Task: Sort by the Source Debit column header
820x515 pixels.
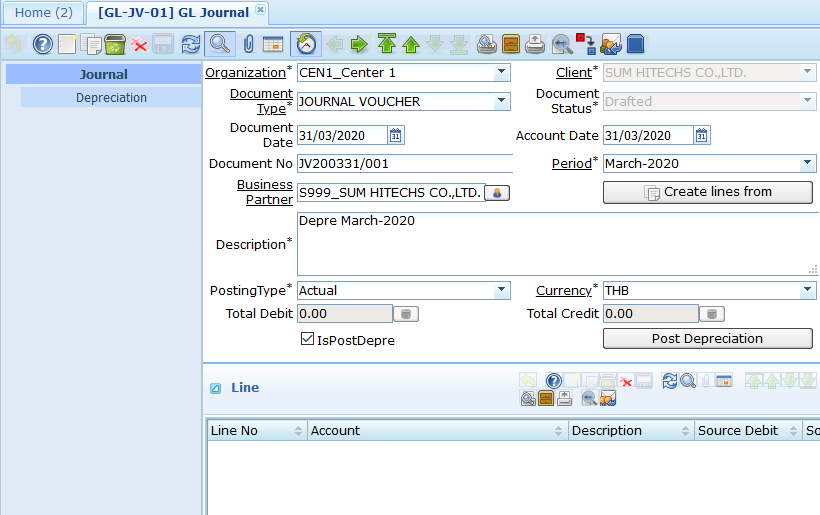Action: (x=748, y=430)
